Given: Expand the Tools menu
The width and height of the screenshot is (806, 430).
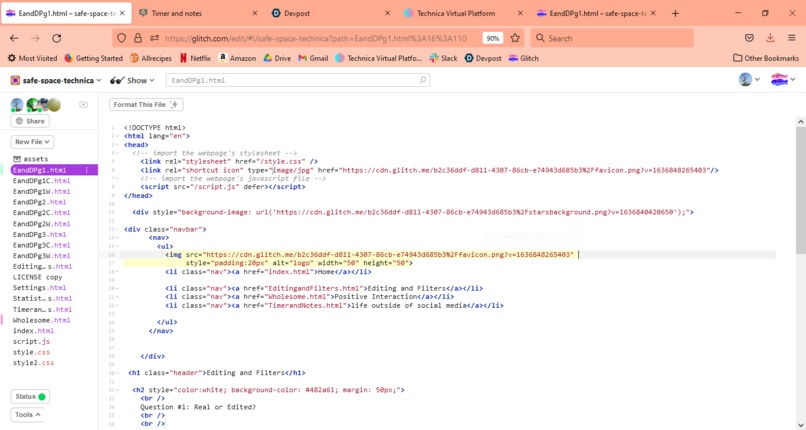Looking at the screenshot, I should pos(28,415).
